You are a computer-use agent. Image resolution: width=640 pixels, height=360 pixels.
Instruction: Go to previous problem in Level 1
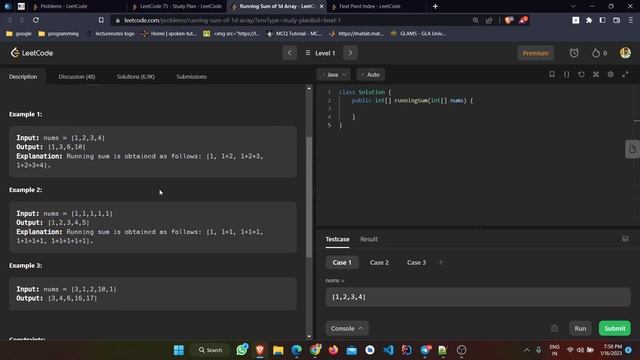(x=289, y=53)
